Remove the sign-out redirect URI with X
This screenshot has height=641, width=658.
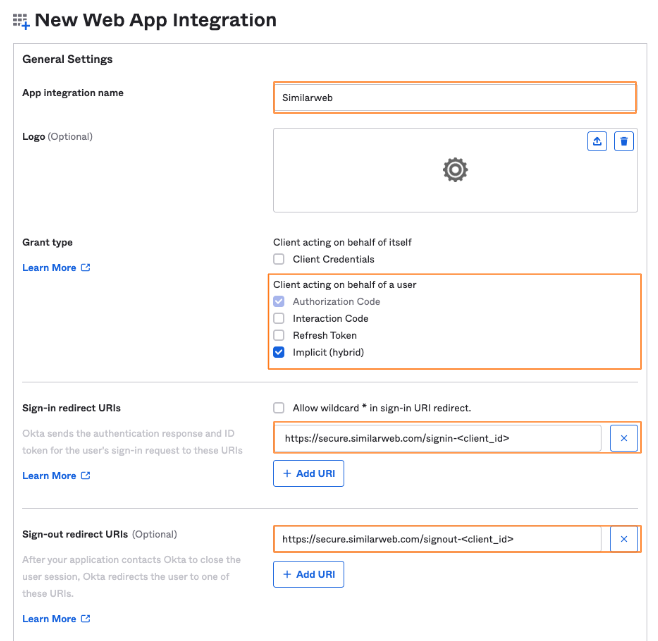(x=623, y=539)
